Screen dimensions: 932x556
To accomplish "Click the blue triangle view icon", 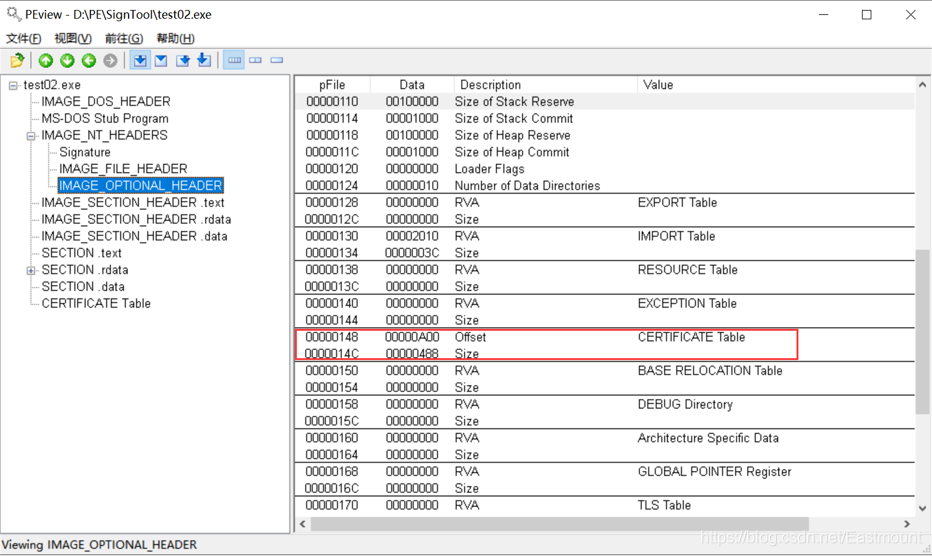I will click(x=161, y=60).
